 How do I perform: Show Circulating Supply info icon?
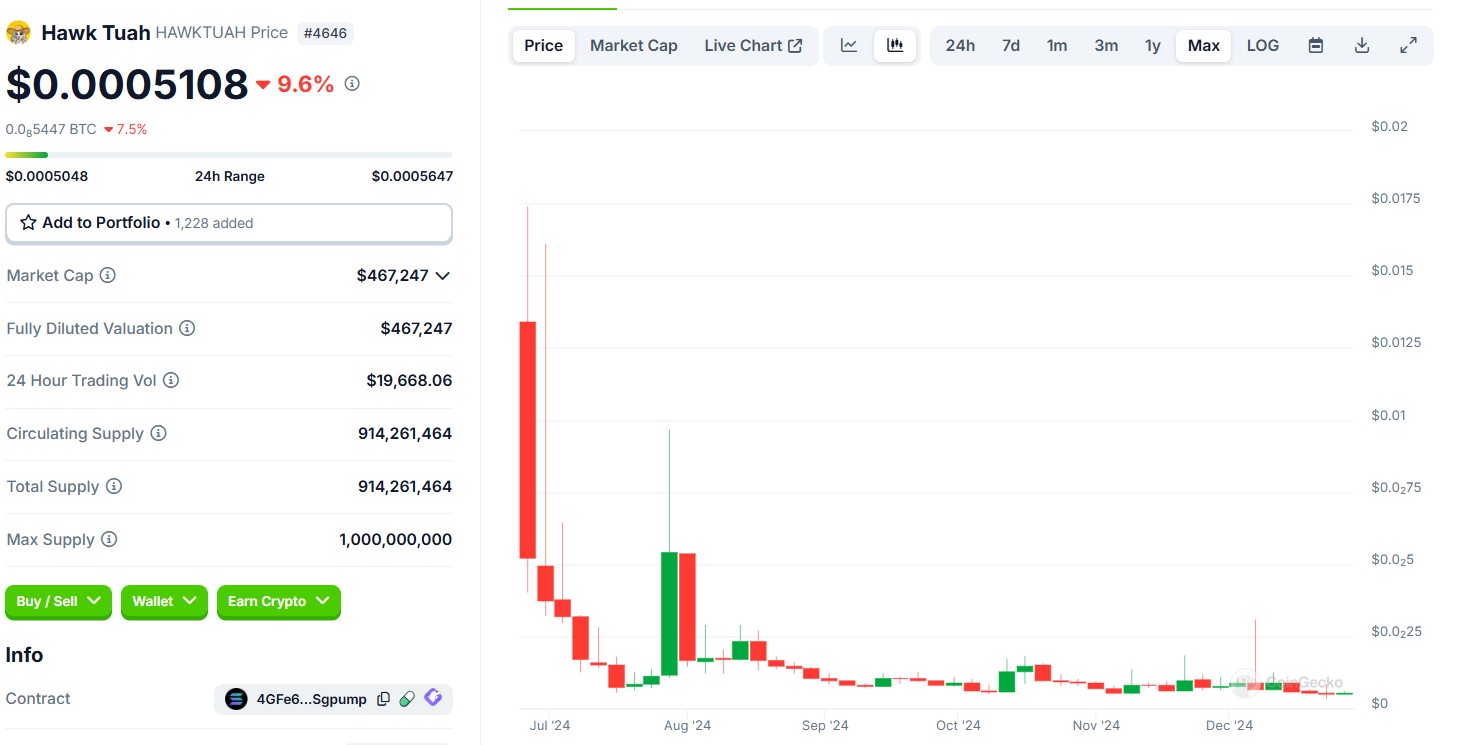coord(158,433)
